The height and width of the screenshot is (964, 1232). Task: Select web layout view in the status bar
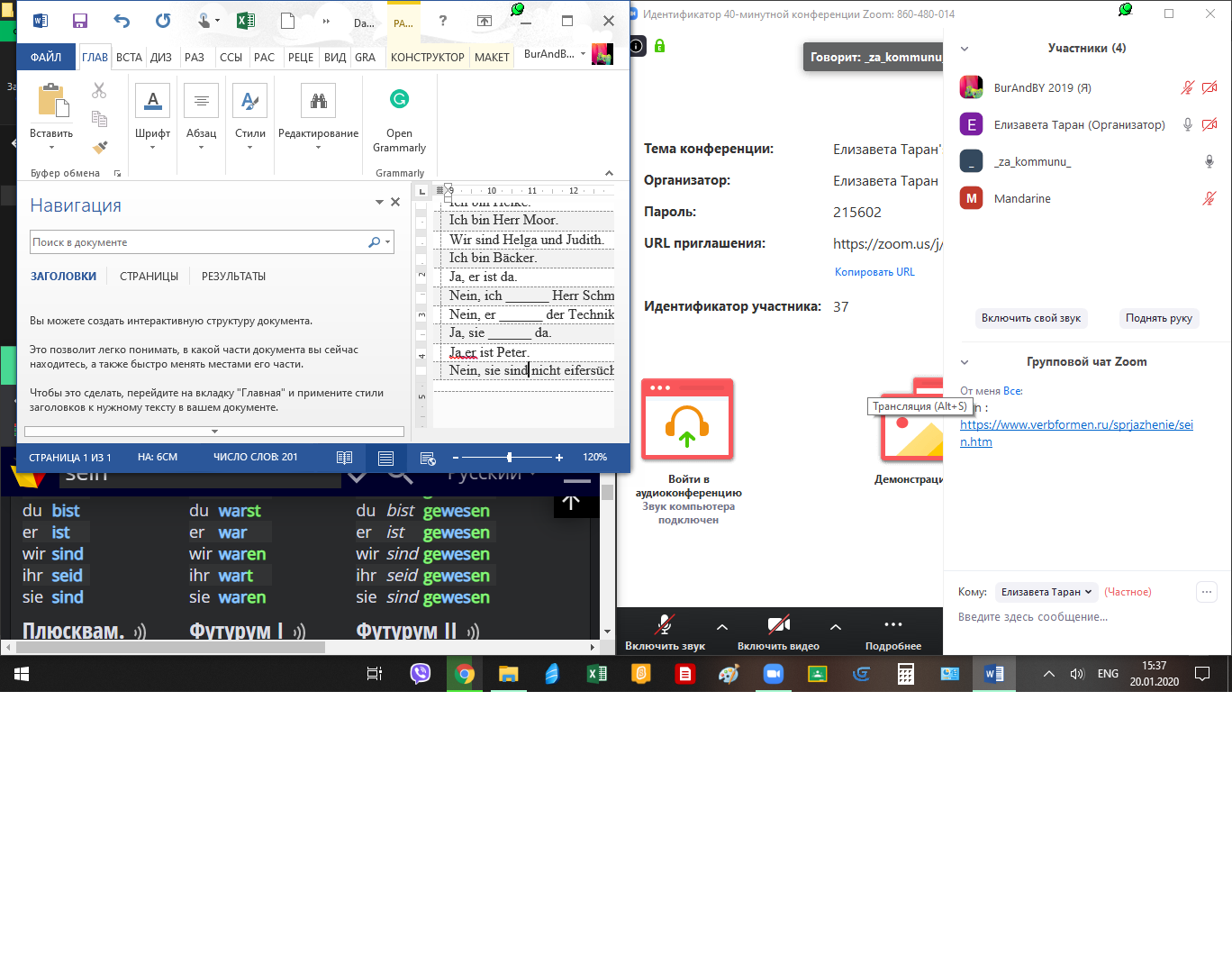(428, 458)
